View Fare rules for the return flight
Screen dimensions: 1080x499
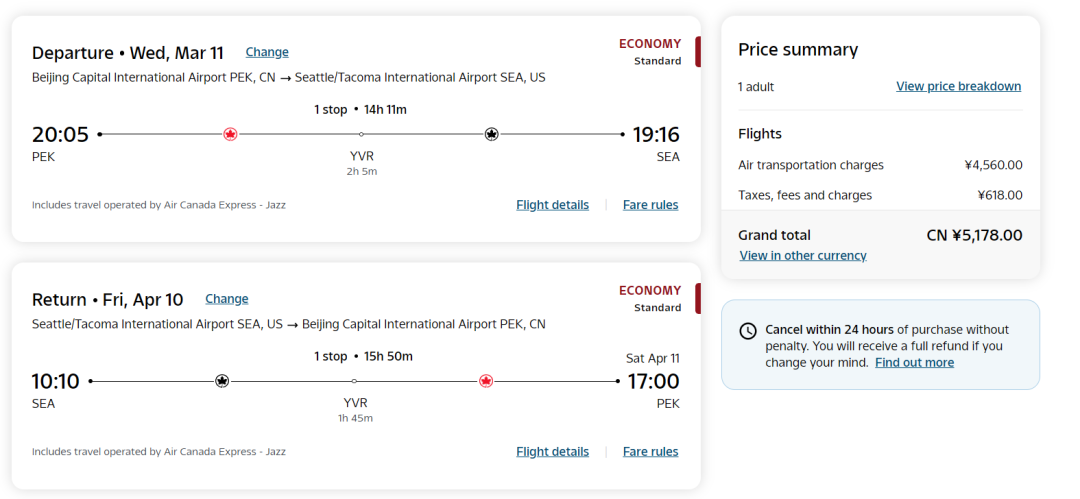(650, 452)
